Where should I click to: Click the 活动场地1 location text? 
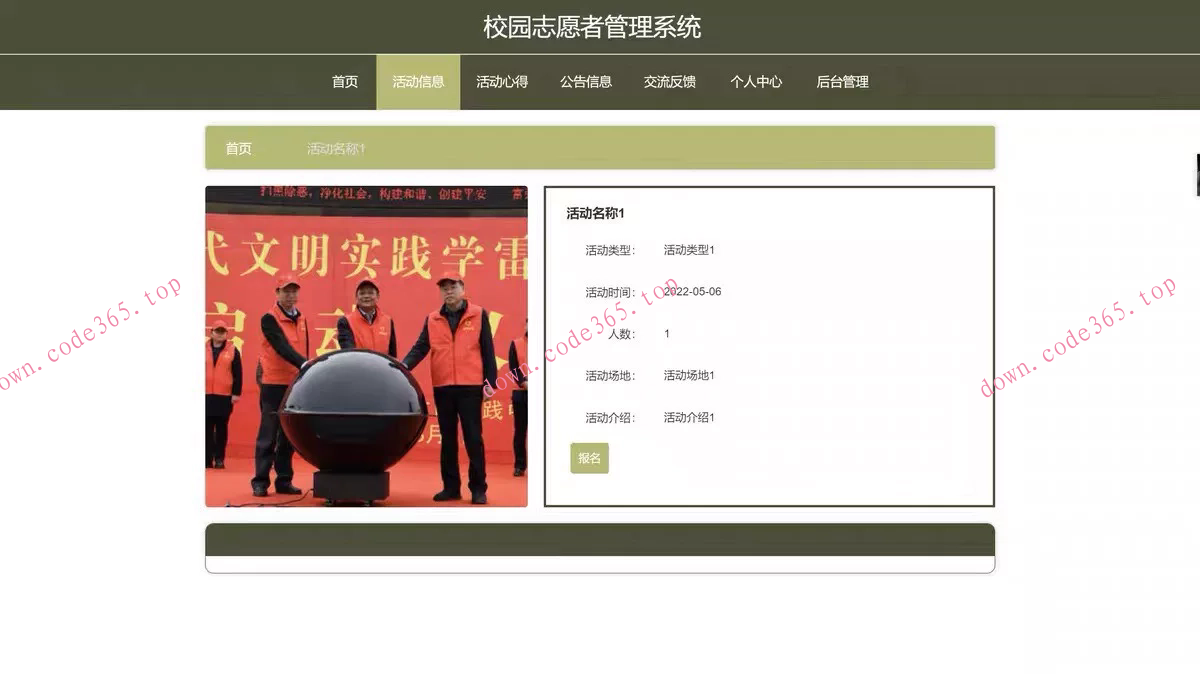point(689,375)
